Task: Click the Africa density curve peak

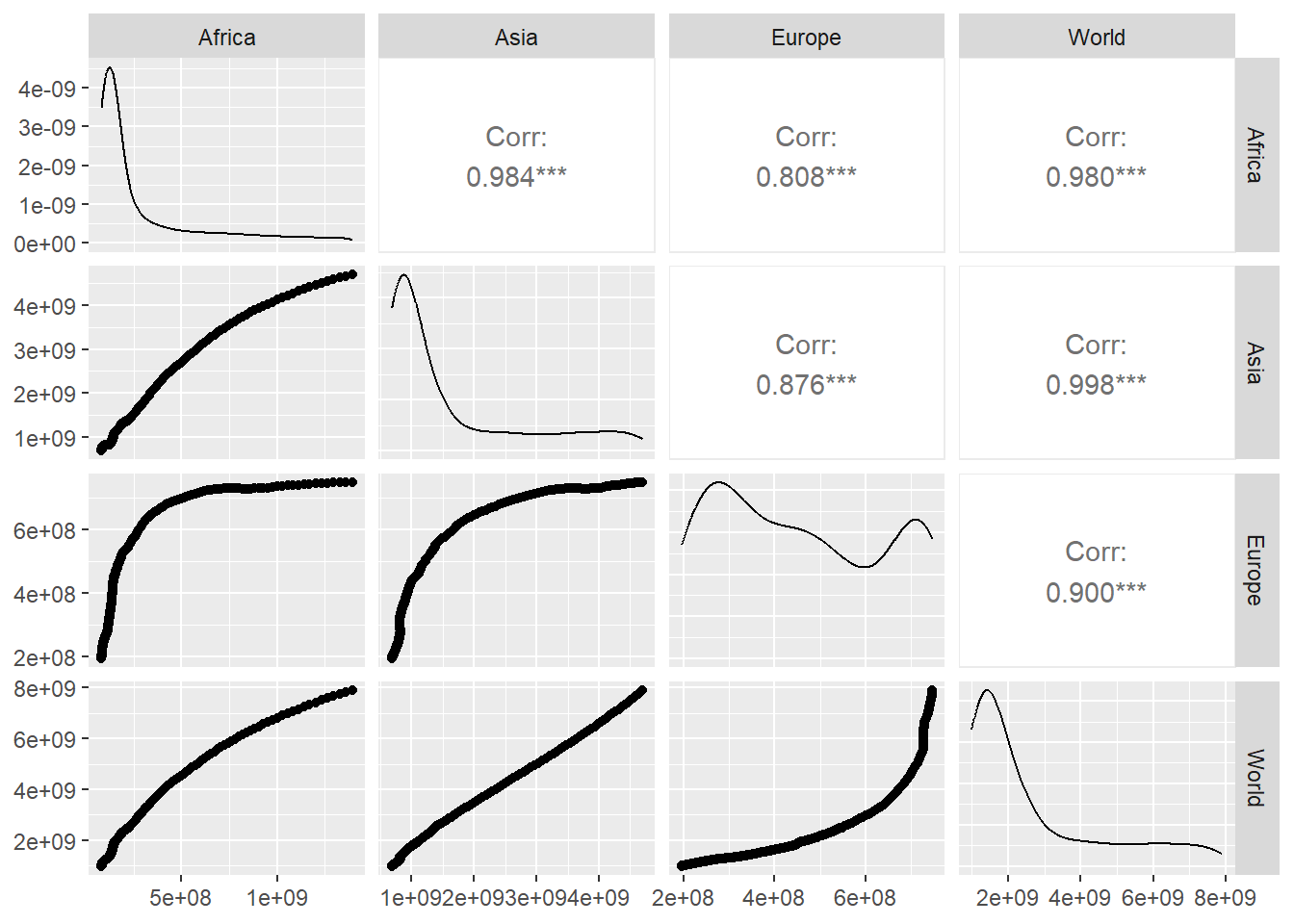Action: [110, 68]
